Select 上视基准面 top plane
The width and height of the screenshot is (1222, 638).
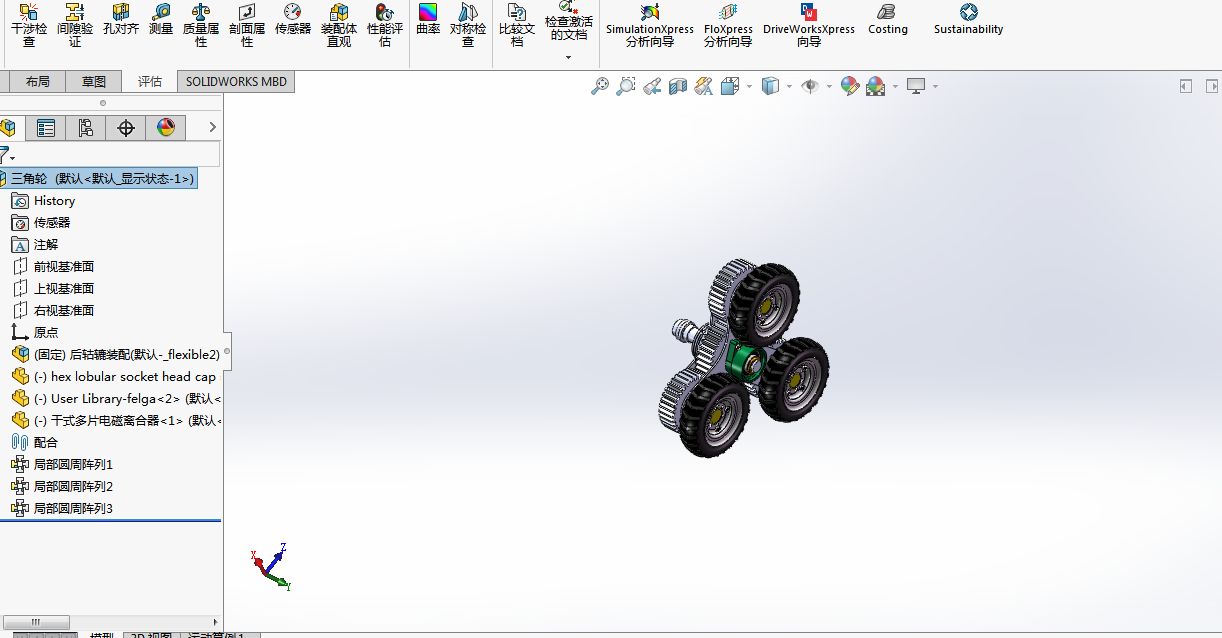53,289
